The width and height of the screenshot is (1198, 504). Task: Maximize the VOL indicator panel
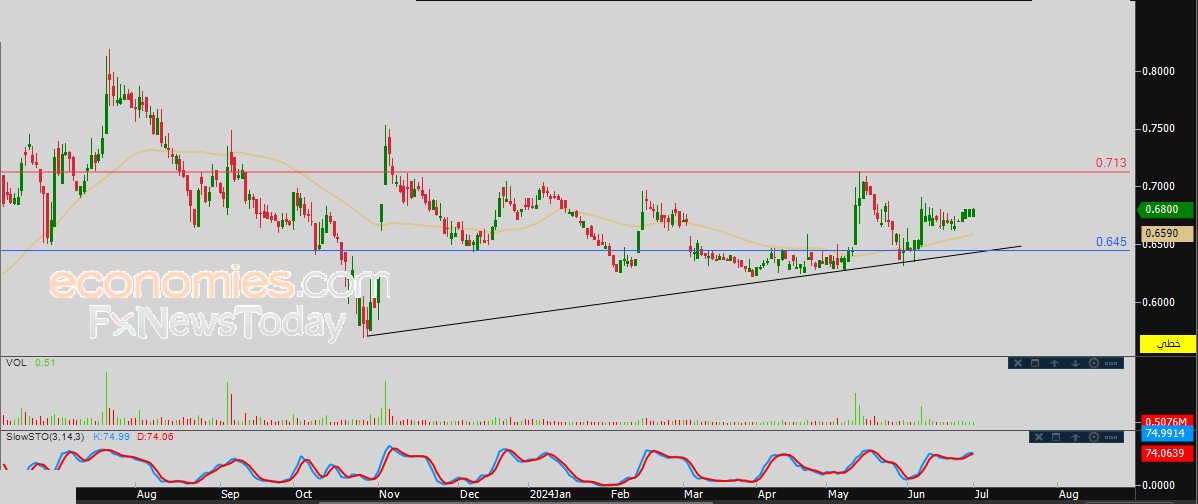click(1035, 363)
